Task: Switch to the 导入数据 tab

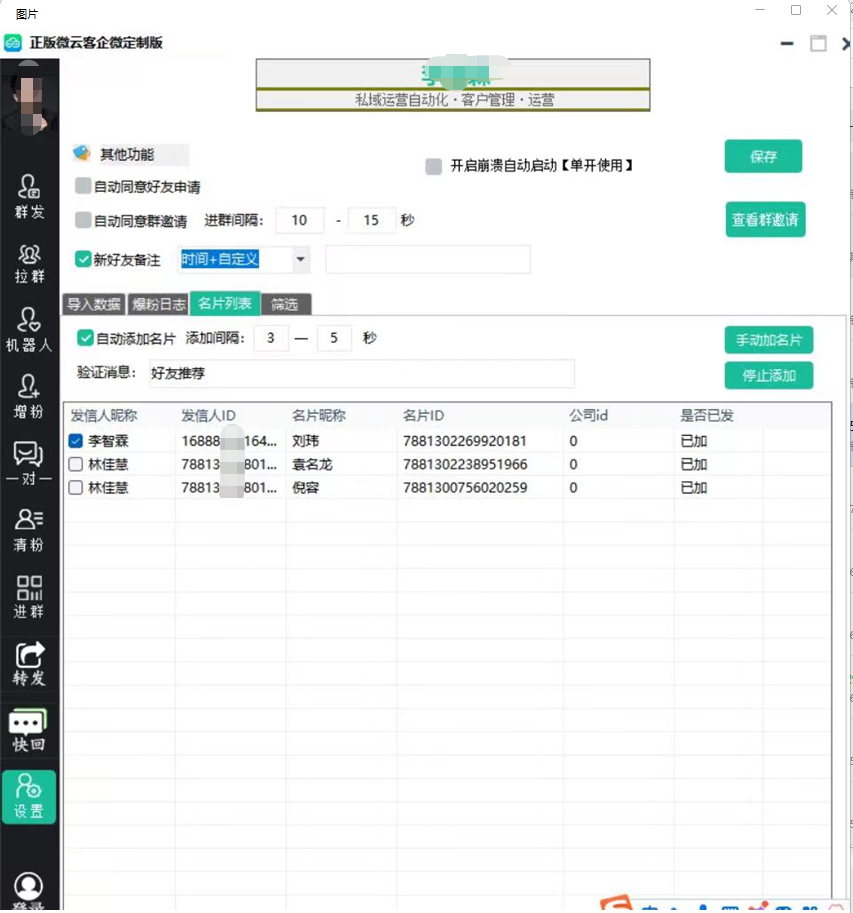Action: pos(94,304)
